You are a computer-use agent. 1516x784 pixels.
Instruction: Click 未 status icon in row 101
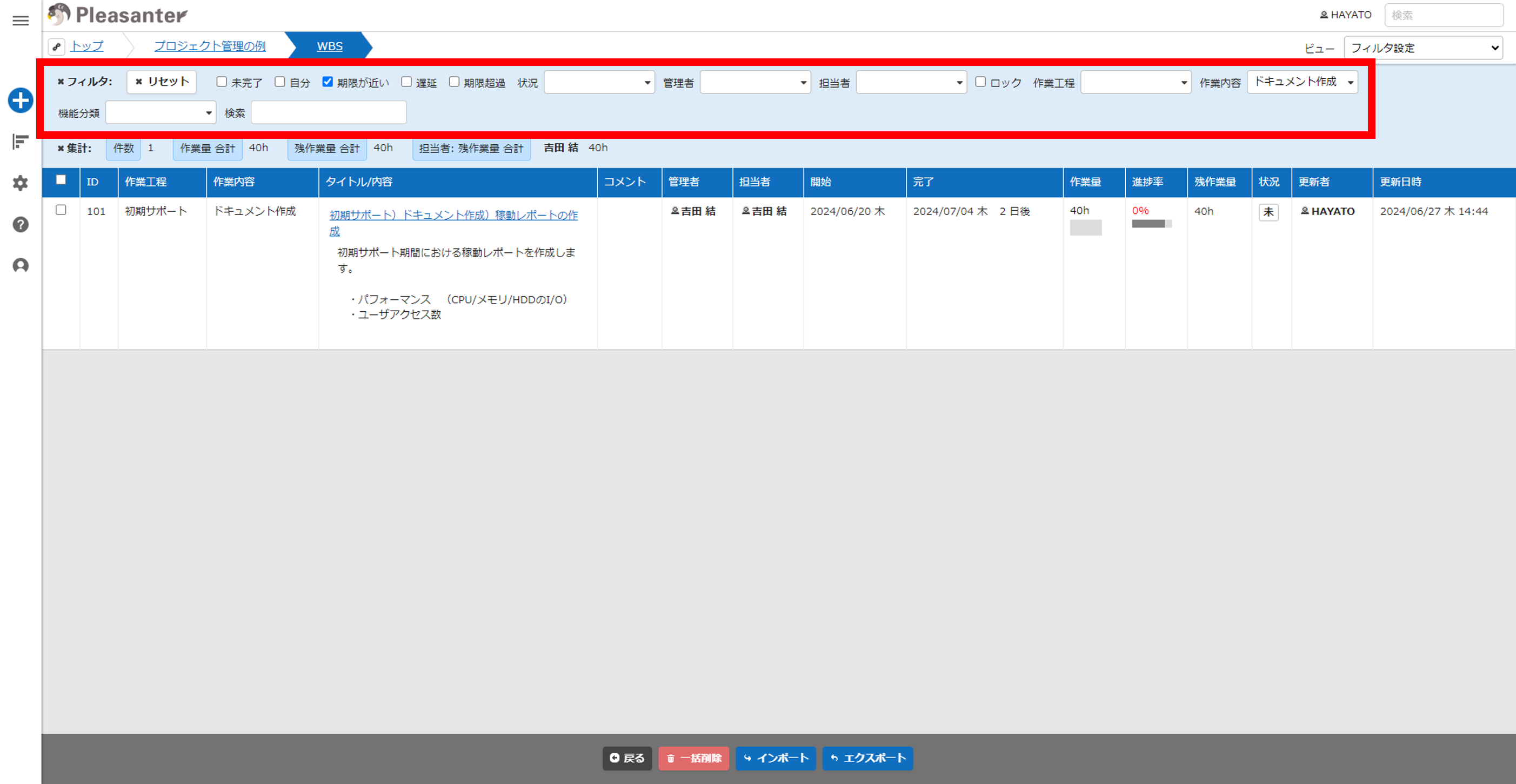pyautogui.click(x=1268, y=212)
